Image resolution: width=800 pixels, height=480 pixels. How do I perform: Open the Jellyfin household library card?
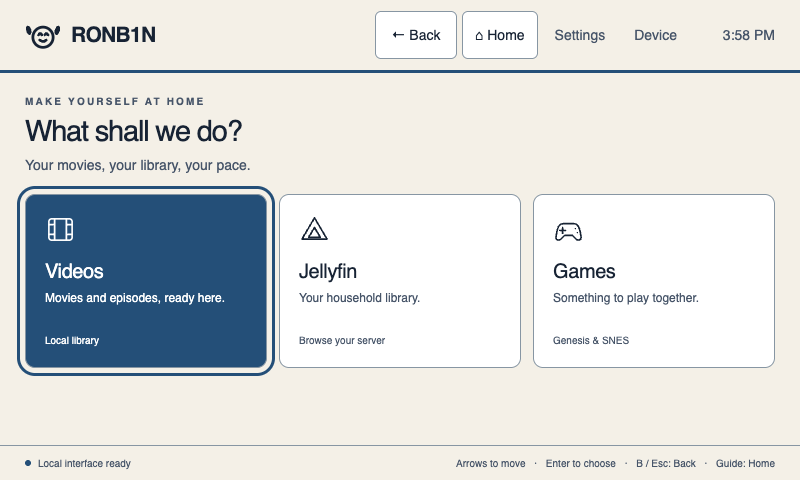[400, 281]
